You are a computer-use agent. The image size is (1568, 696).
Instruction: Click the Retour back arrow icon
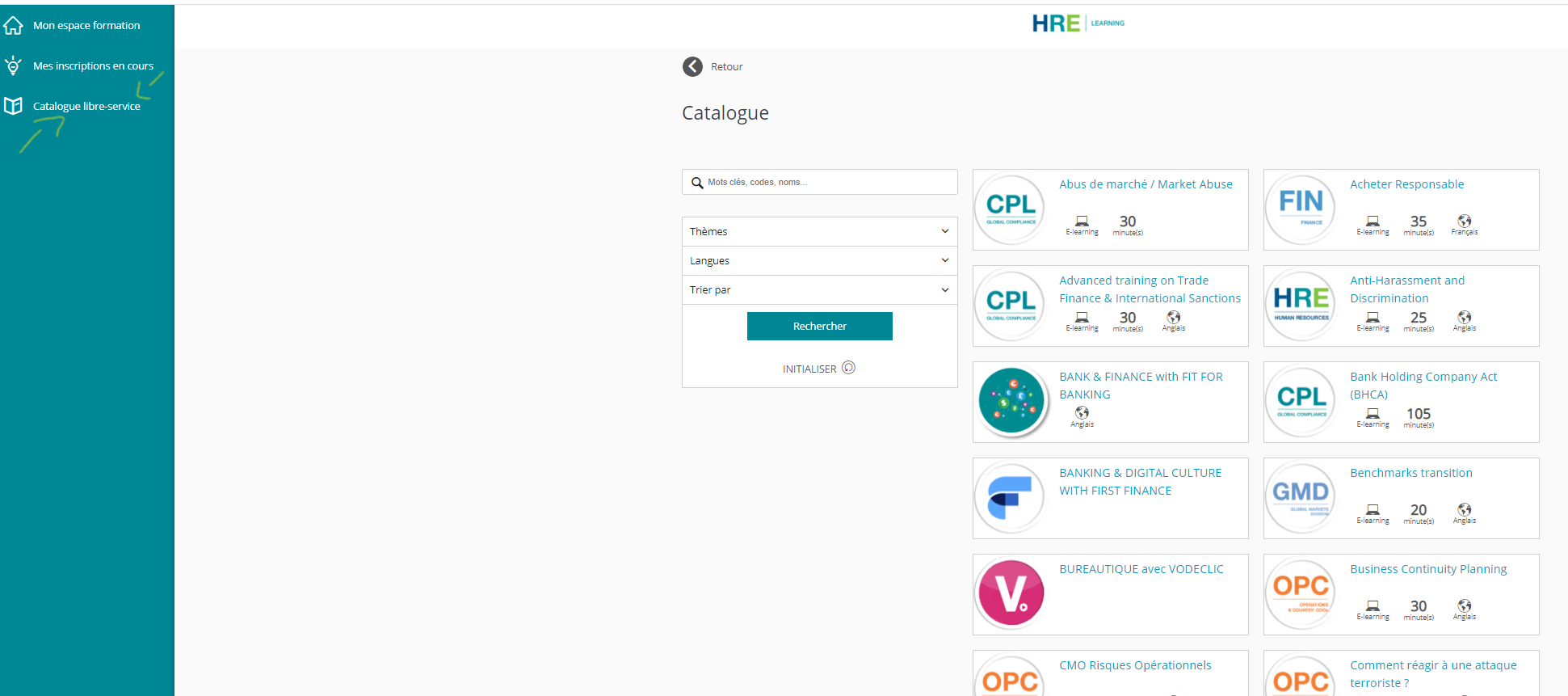pyautogui.click(x=692, y=66)
